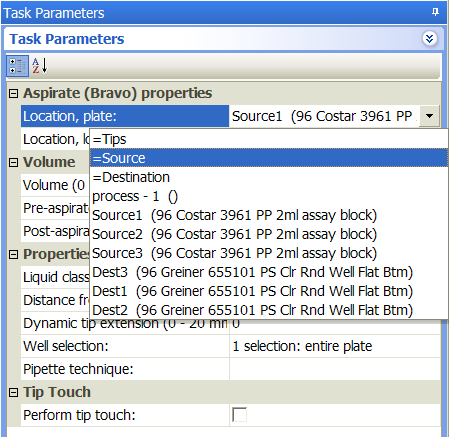Collapse the Volume section
The image size is (449, 437).
coord(13,162)
